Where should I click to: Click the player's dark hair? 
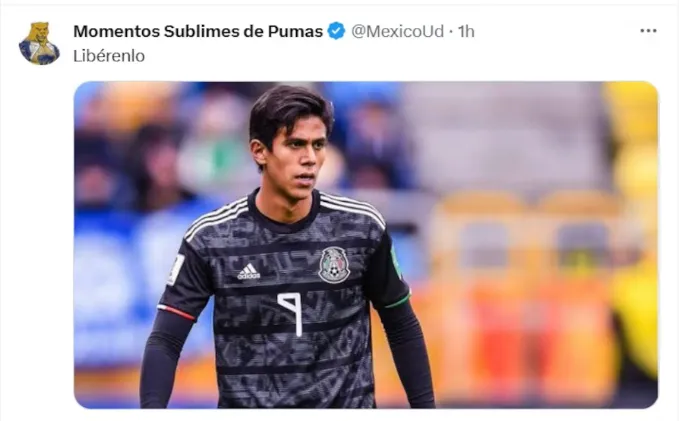[288, 113]
